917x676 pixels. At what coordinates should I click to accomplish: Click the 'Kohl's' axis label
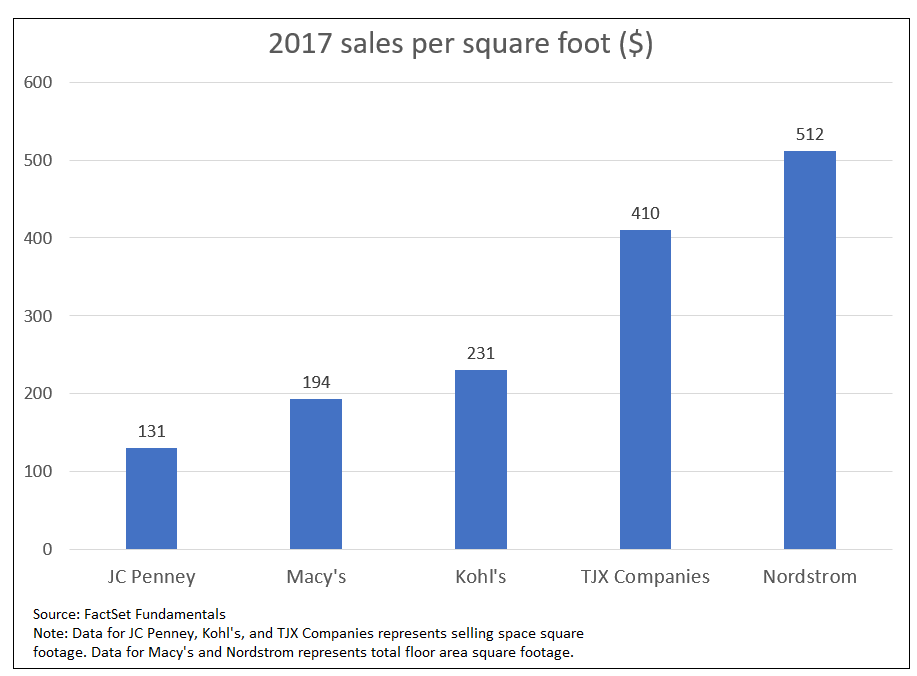pyautogui.click(x=481, y=577)
